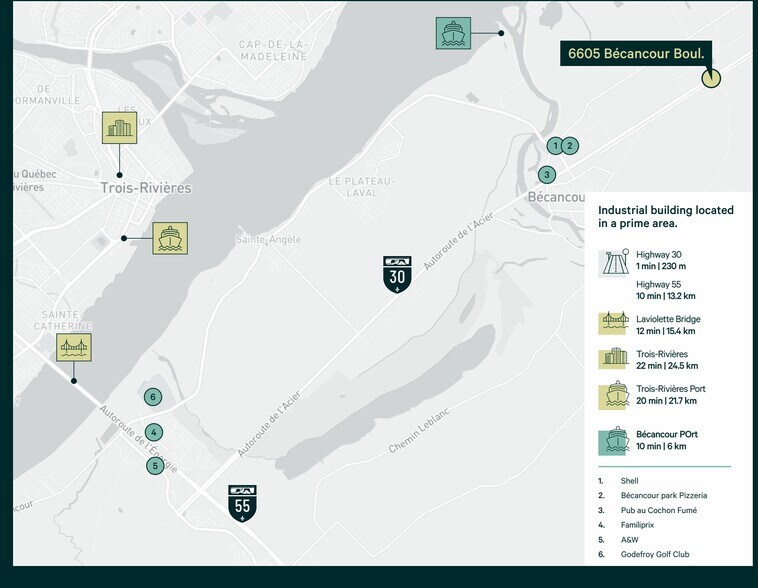Image resolution: width=758 pixels, height=588 pixels.
Task: Open the Godefroy Golf Club list entry
Action: click(x=654, y=554)
